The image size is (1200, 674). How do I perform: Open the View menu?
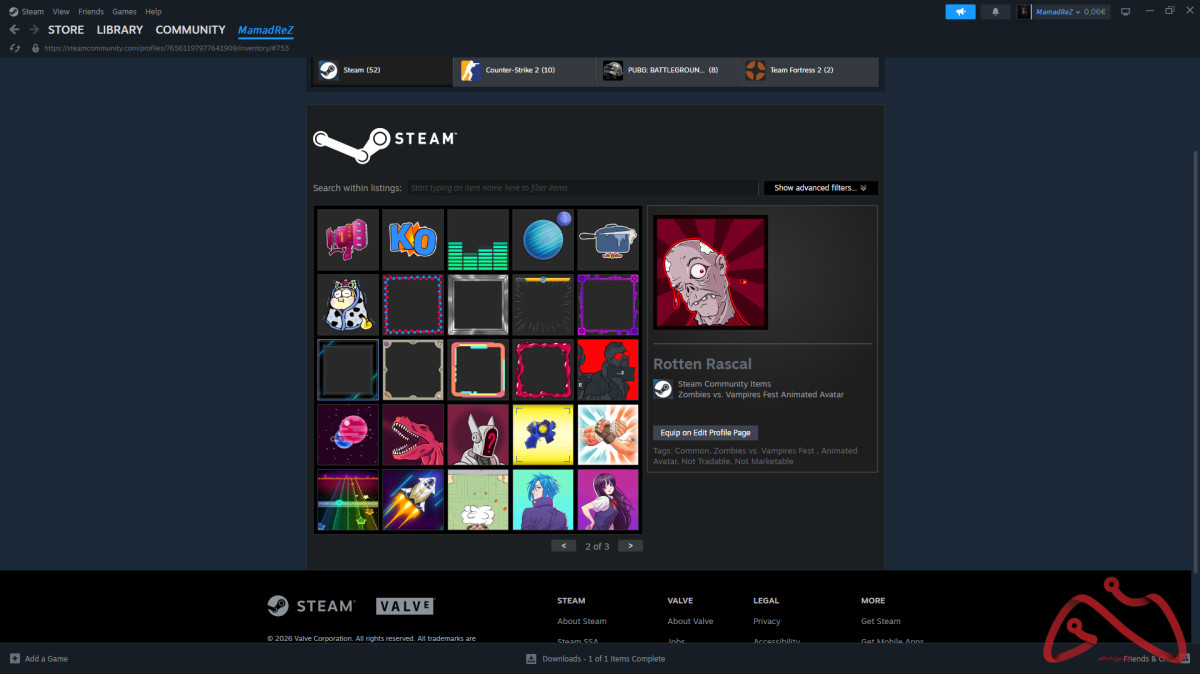[x=61, y=12]
